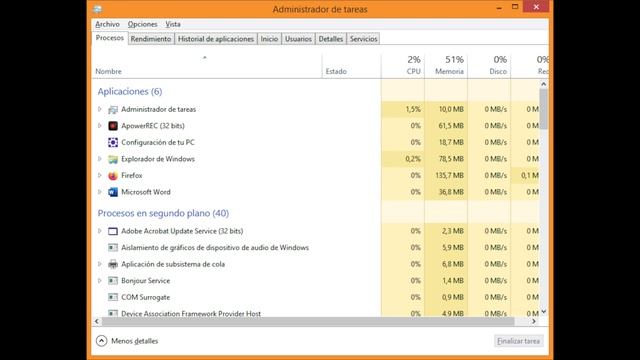640x360 pixels.
Task: Expand the Bonjour Service row
Action: tap(100, 281)
